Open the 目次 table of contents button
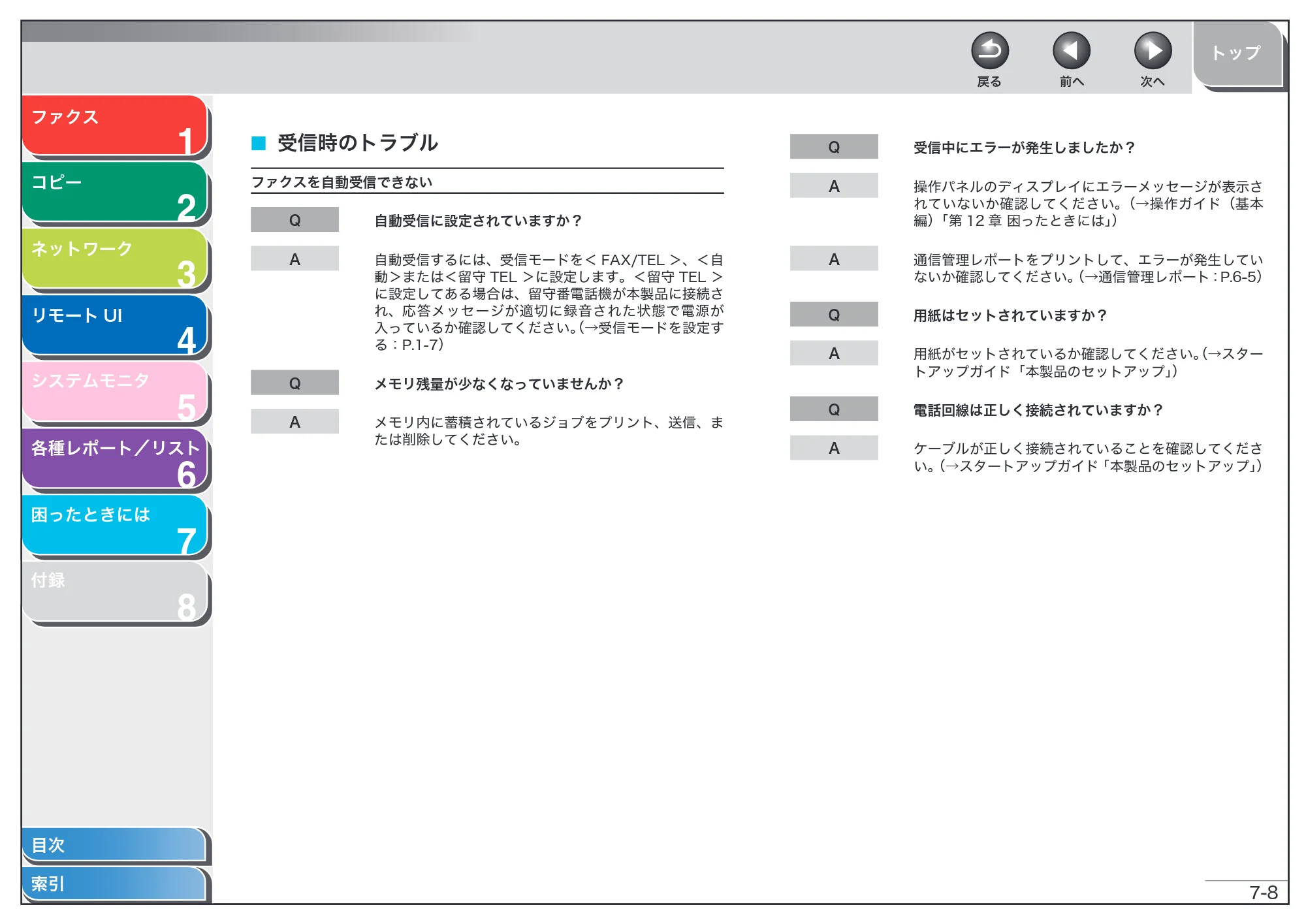Viewport: 1306px width, 924px height. [114, 844]
